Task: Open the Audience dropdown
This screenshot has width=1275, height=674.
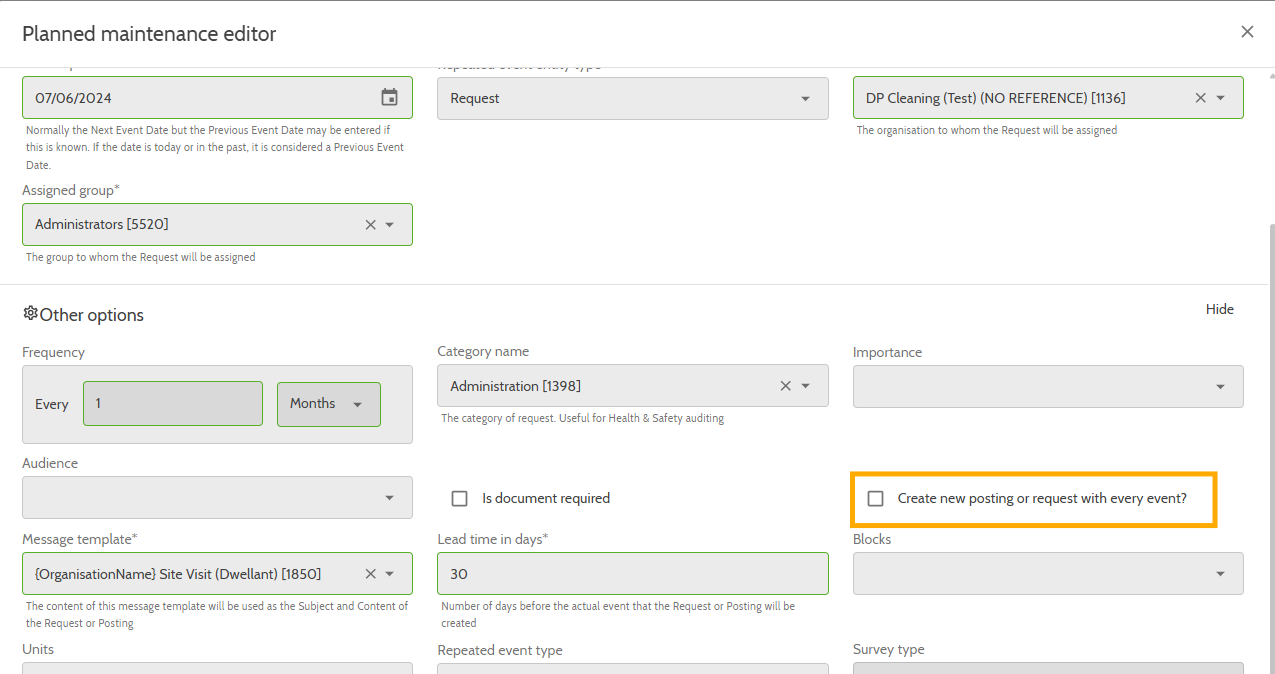Action: pyautogui.click(x=390, y=497)
